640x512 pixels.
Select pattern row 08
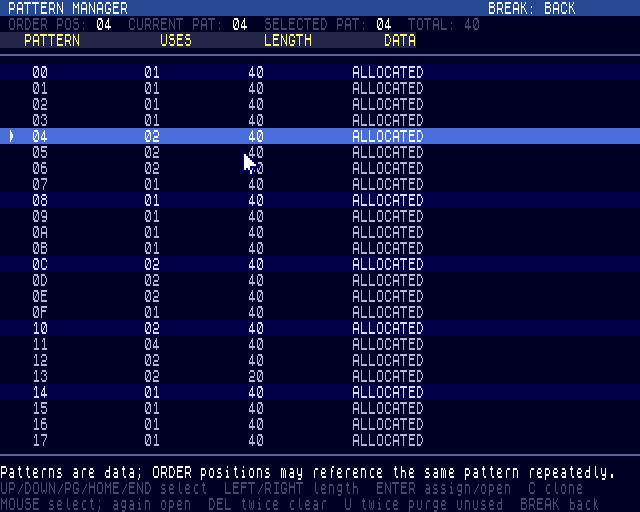320,200
